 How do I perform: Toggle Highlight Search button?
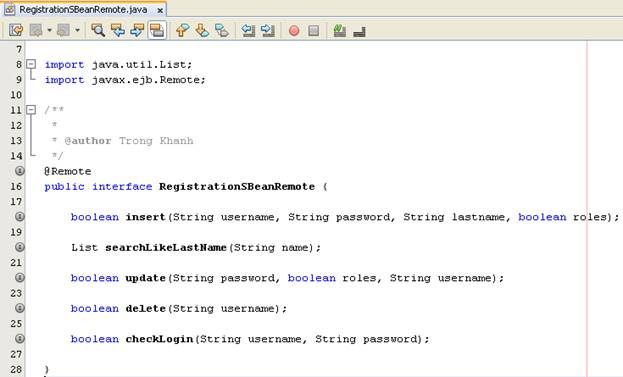coord(157,31)
